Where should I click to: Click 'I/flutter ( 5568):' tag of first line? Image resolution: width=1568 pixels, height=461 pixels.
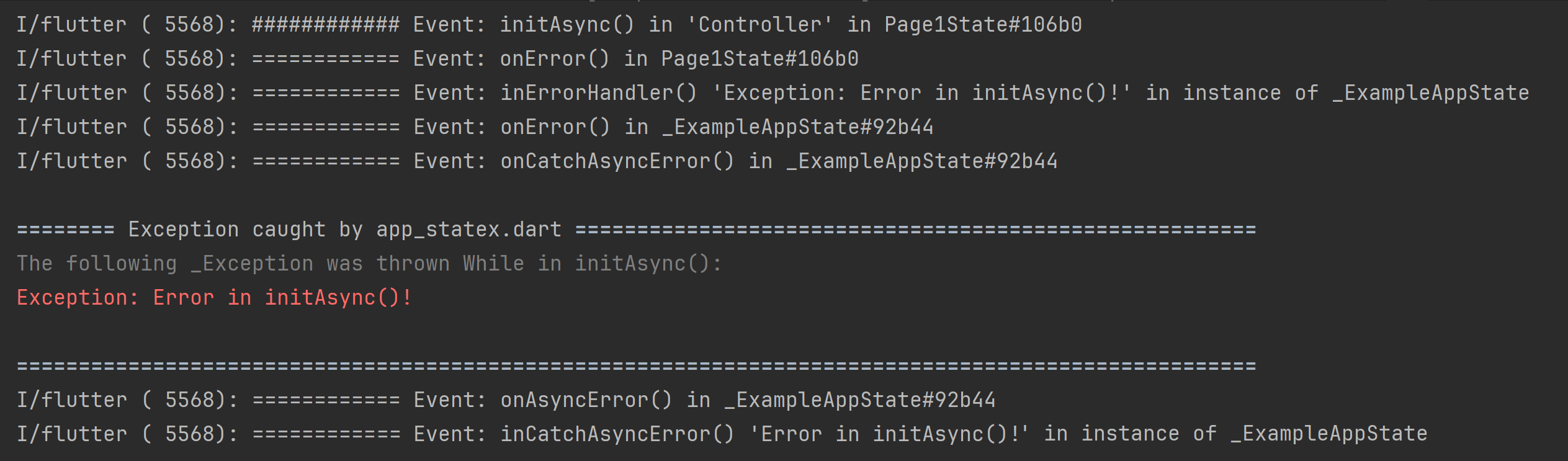(127, 25)
